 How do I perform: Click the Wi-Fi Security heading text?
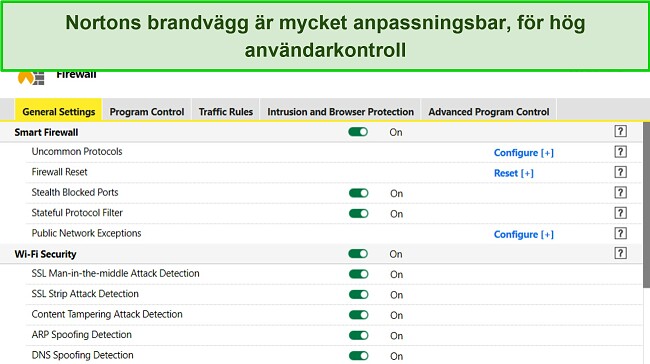[x=45, y=254]
